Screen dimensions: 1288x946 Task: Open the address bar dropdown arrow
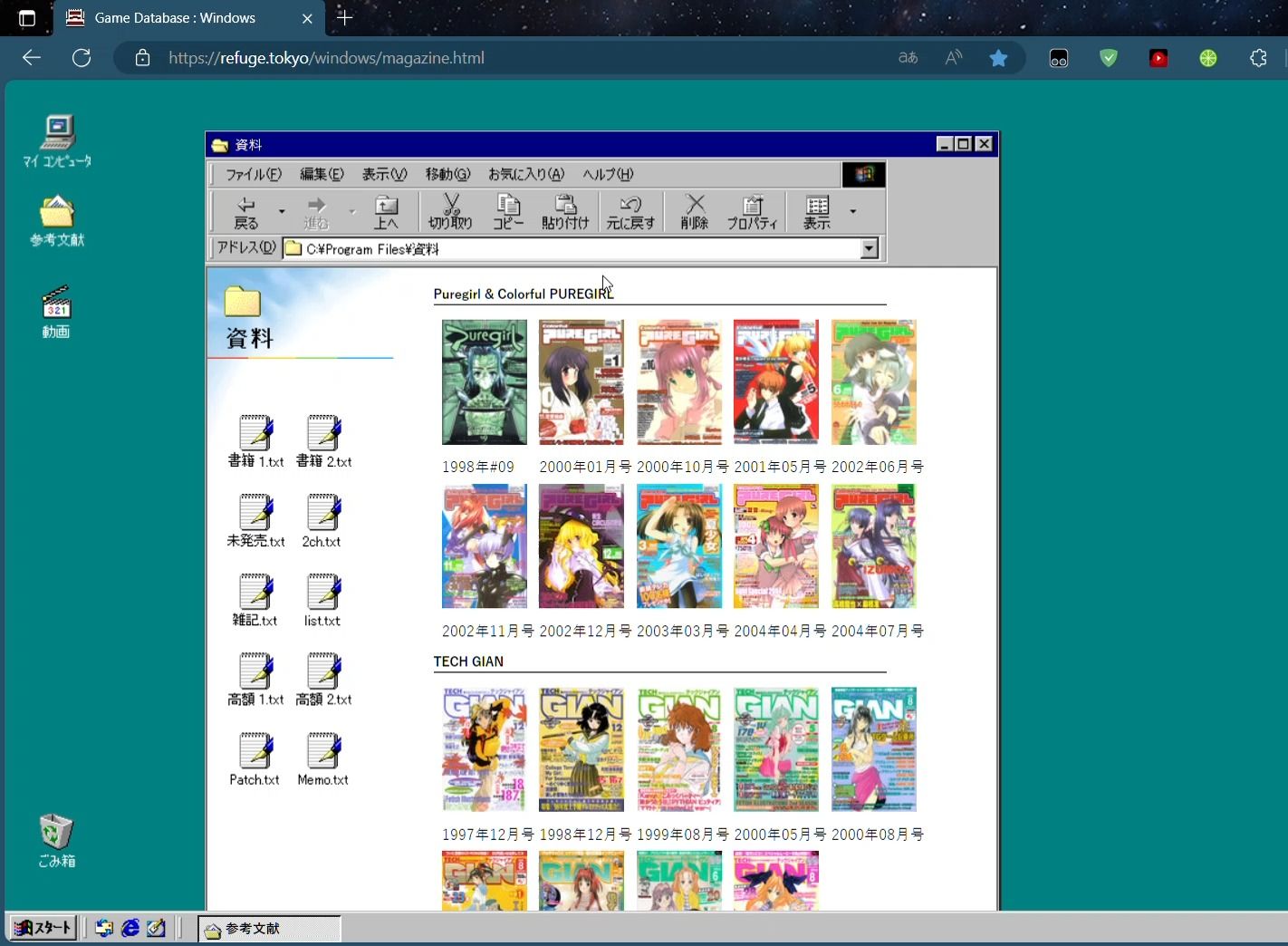[x=870, y=248]
